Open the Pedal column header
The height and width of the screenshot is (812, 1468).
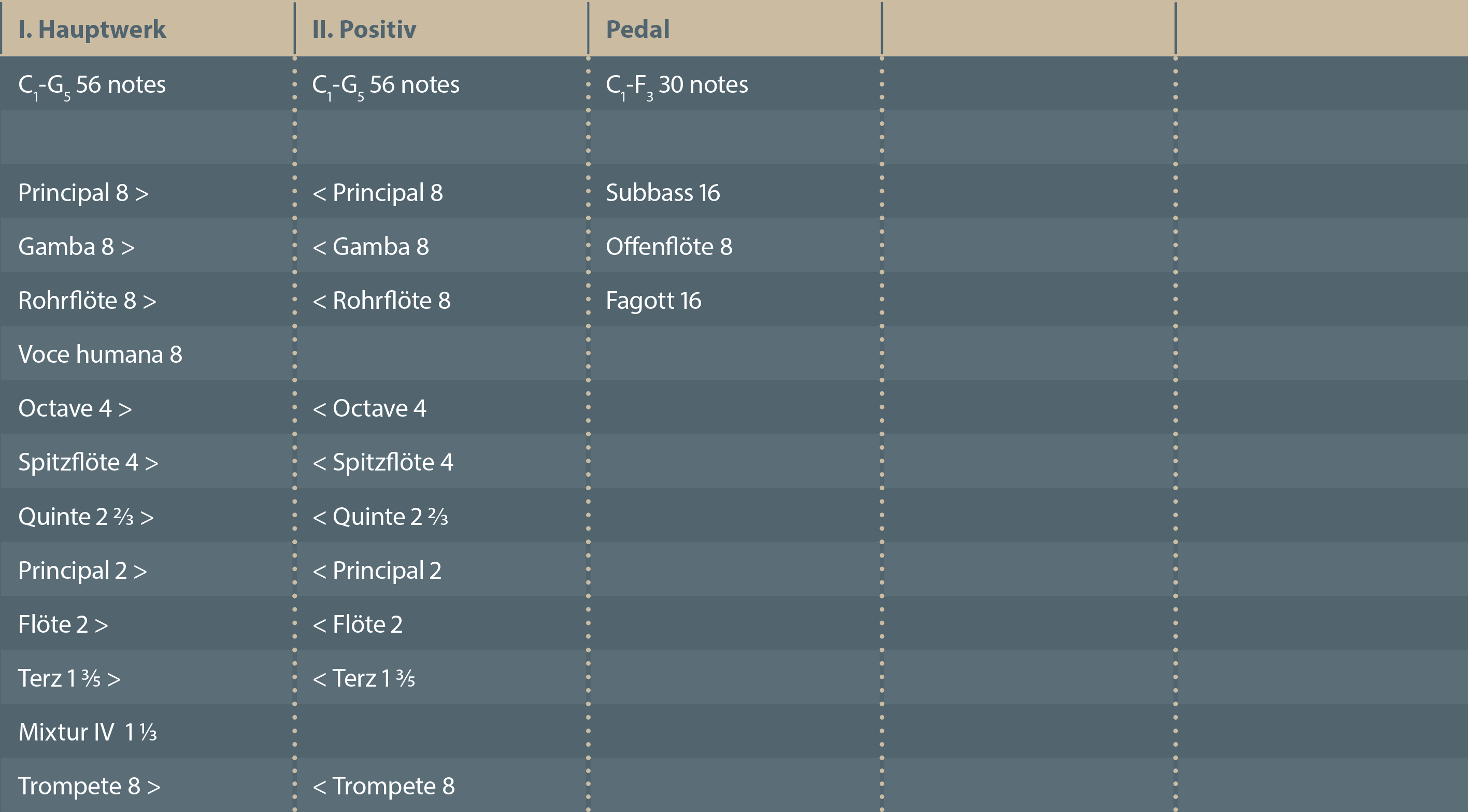637,30
